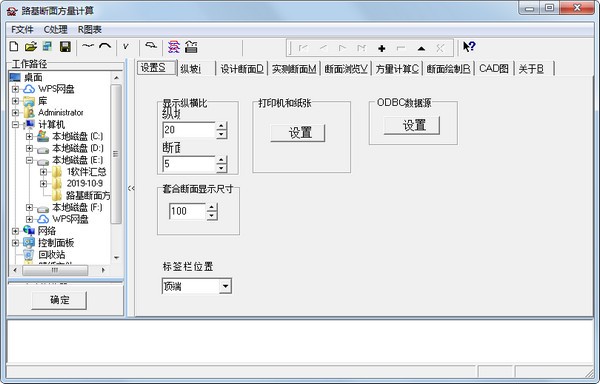Click the context help arrow-question icon
The image size is (600, 384).
point(469,47)
